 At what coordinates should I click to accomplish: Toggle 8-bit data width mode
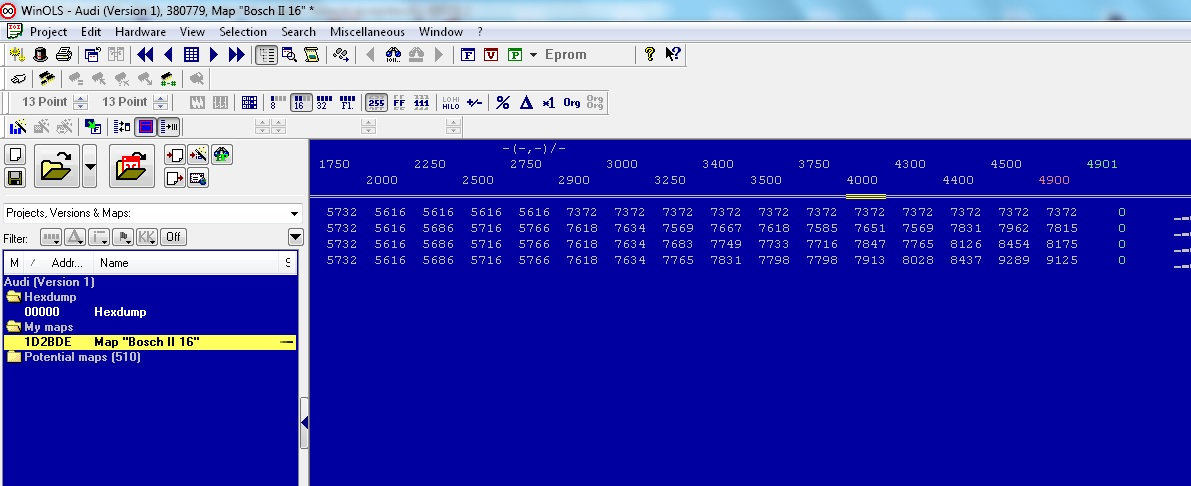pyautogui.click(x=275, y=102)
